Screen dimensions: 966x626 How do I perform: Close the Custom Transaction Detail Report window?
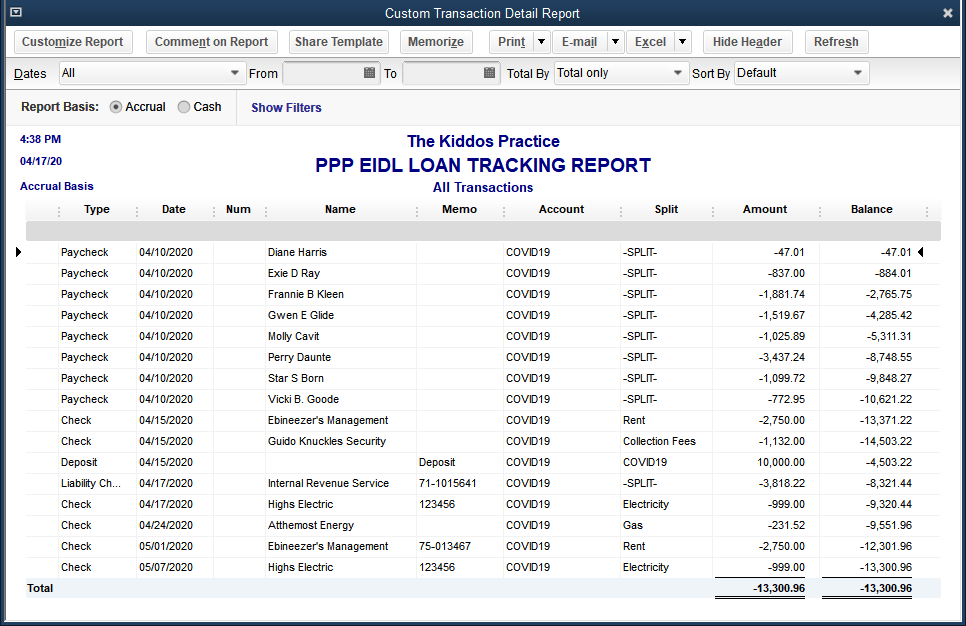948,13
